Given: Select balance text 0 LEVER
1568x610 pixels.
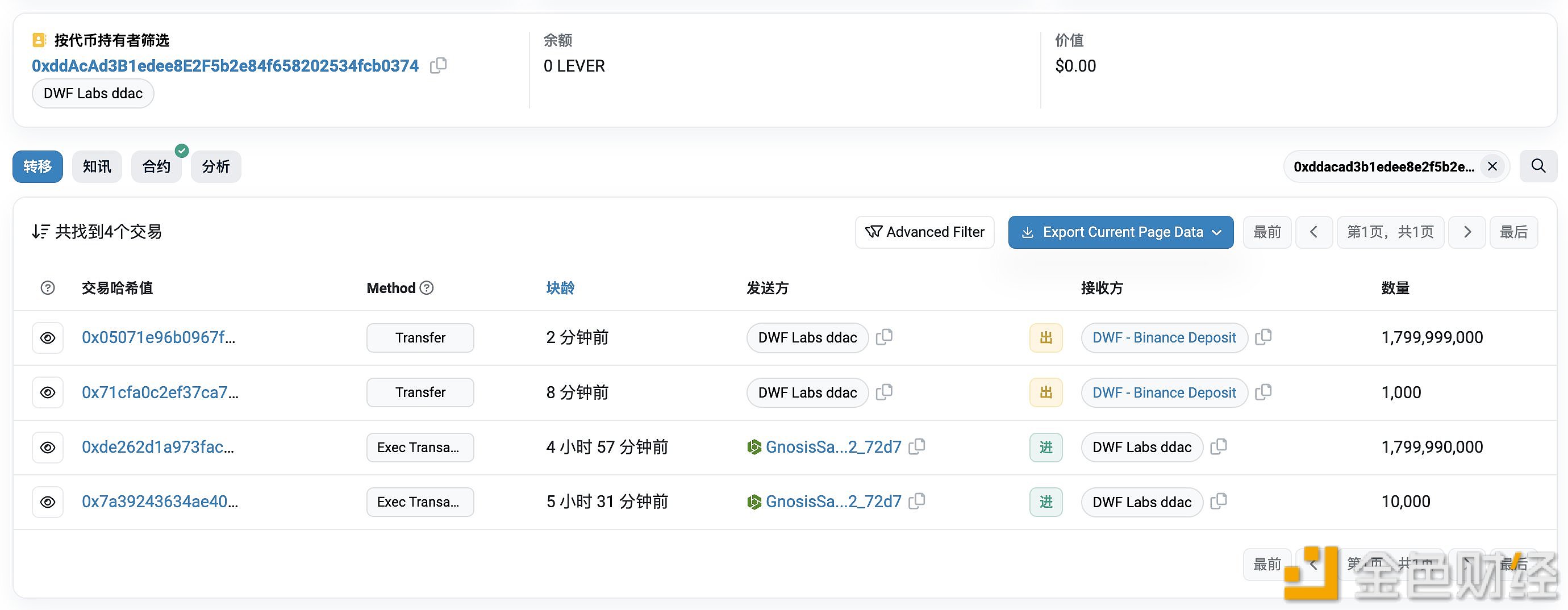Looking at the screenshot, I should click(574, 66).
